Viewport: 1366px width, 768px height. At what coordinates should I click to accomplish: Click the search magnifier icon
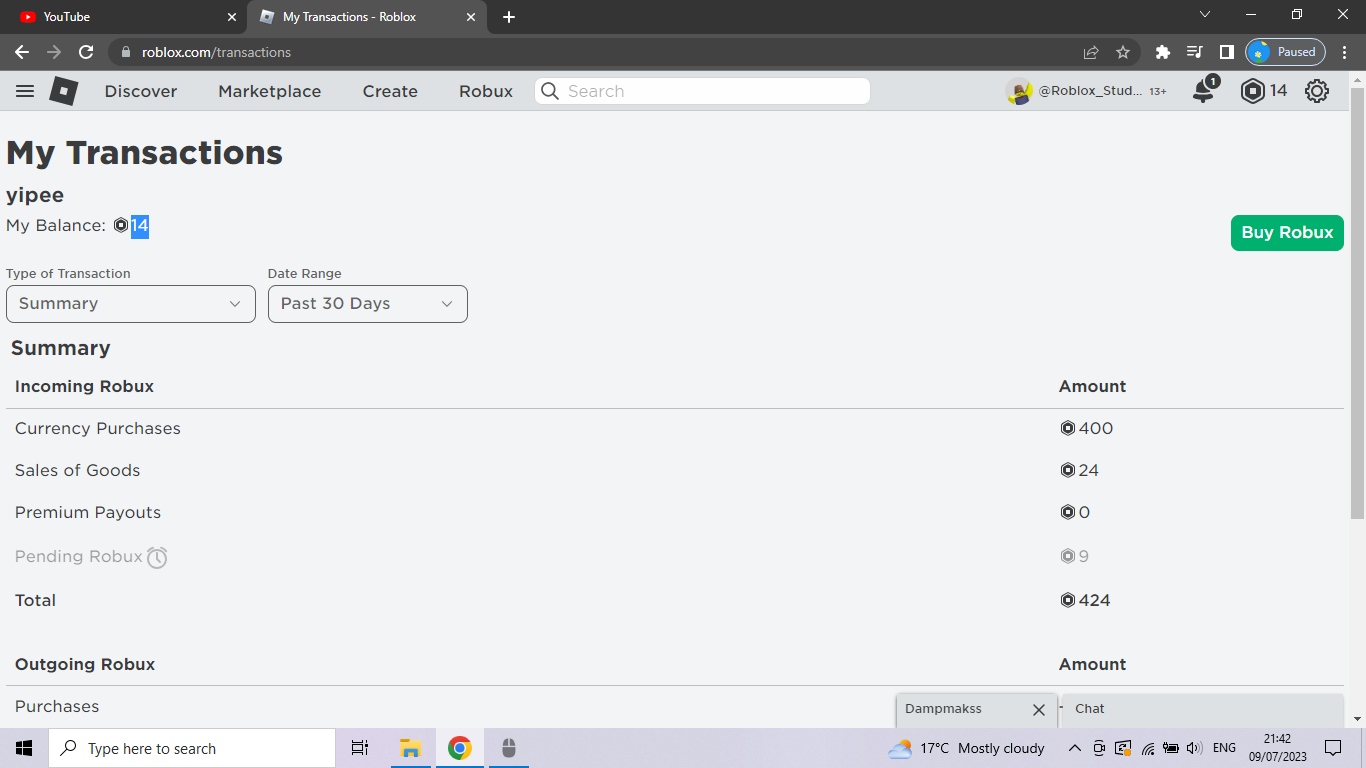pos(549,91)
